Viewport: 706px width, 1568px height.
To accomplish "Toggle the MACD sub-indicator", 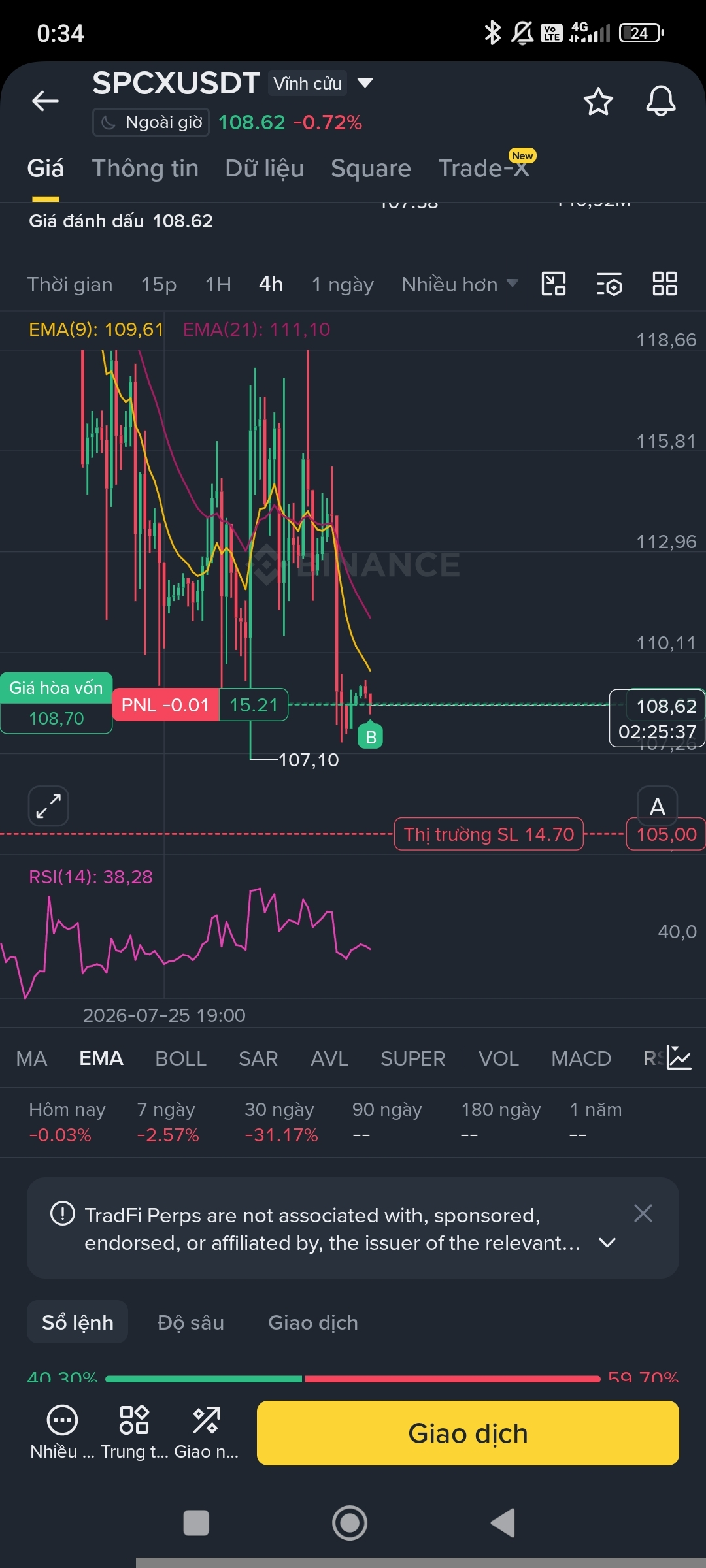I will point(581,1058).
